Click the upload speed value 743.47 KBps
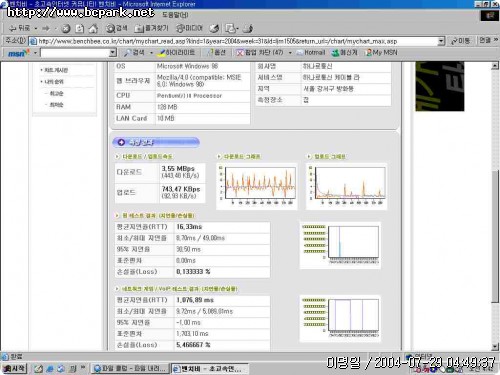Image resolution: width=500 pixels, height=375 pixels. 181,189
